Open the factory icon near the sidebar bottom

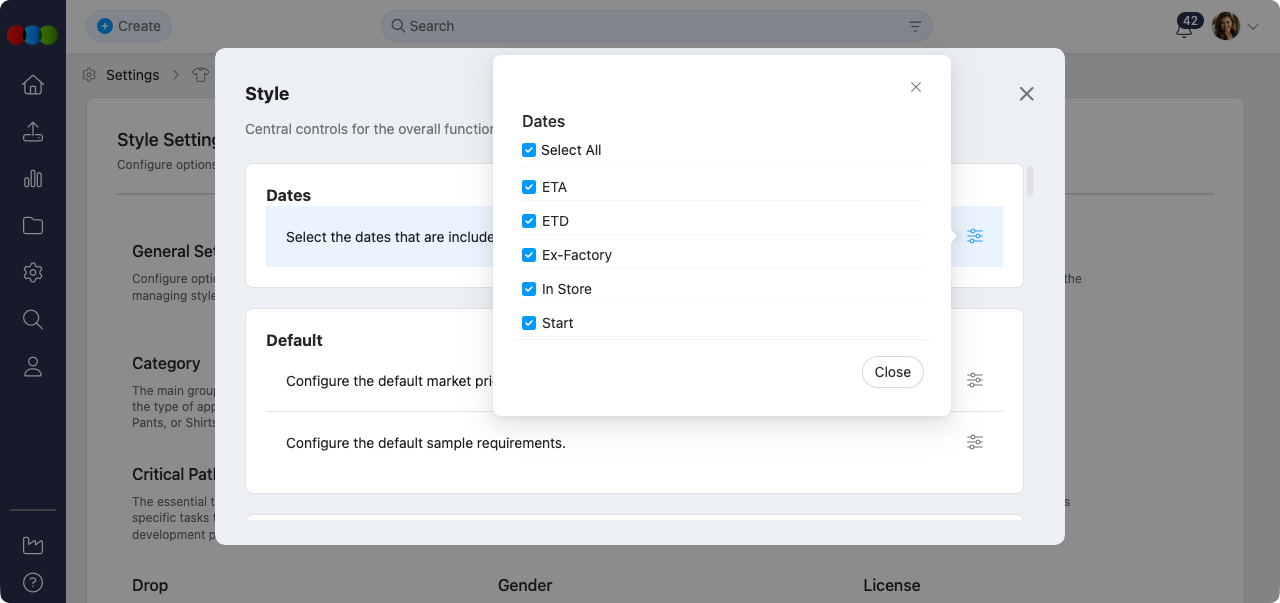click(32, 545)
